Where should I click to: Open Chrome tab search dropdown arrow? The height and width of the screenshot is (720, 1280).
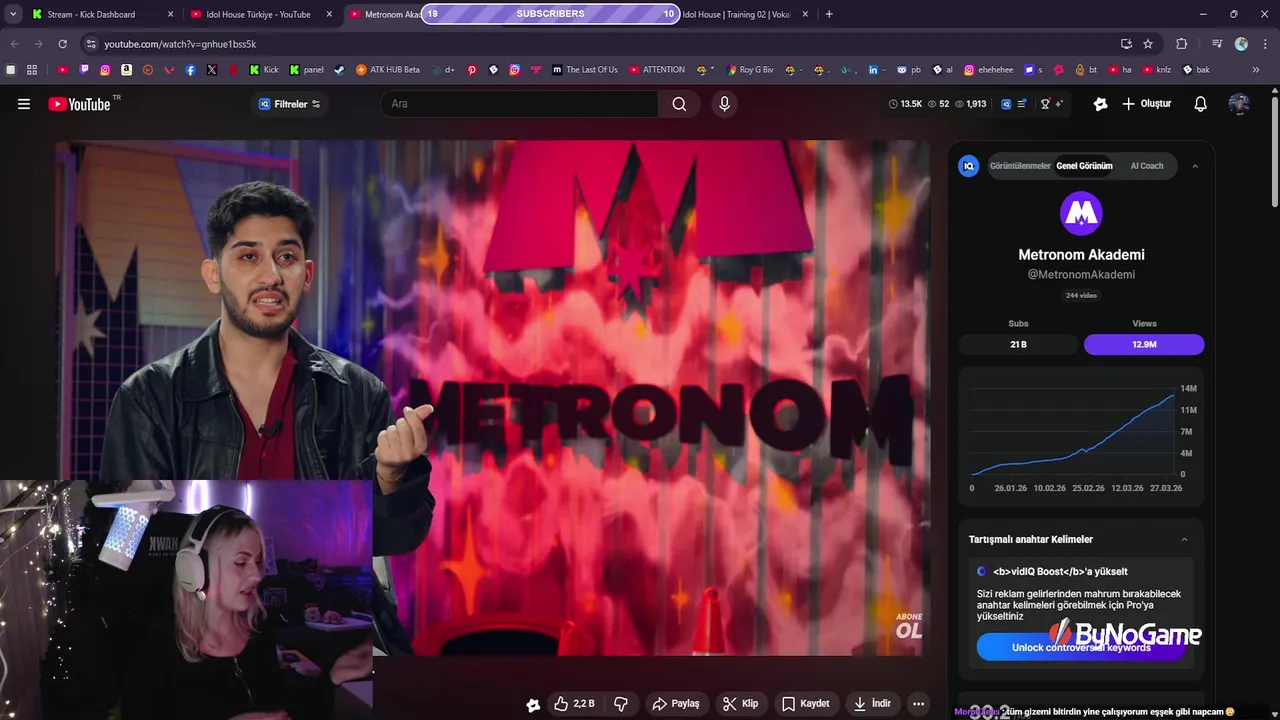coord(13,14)
